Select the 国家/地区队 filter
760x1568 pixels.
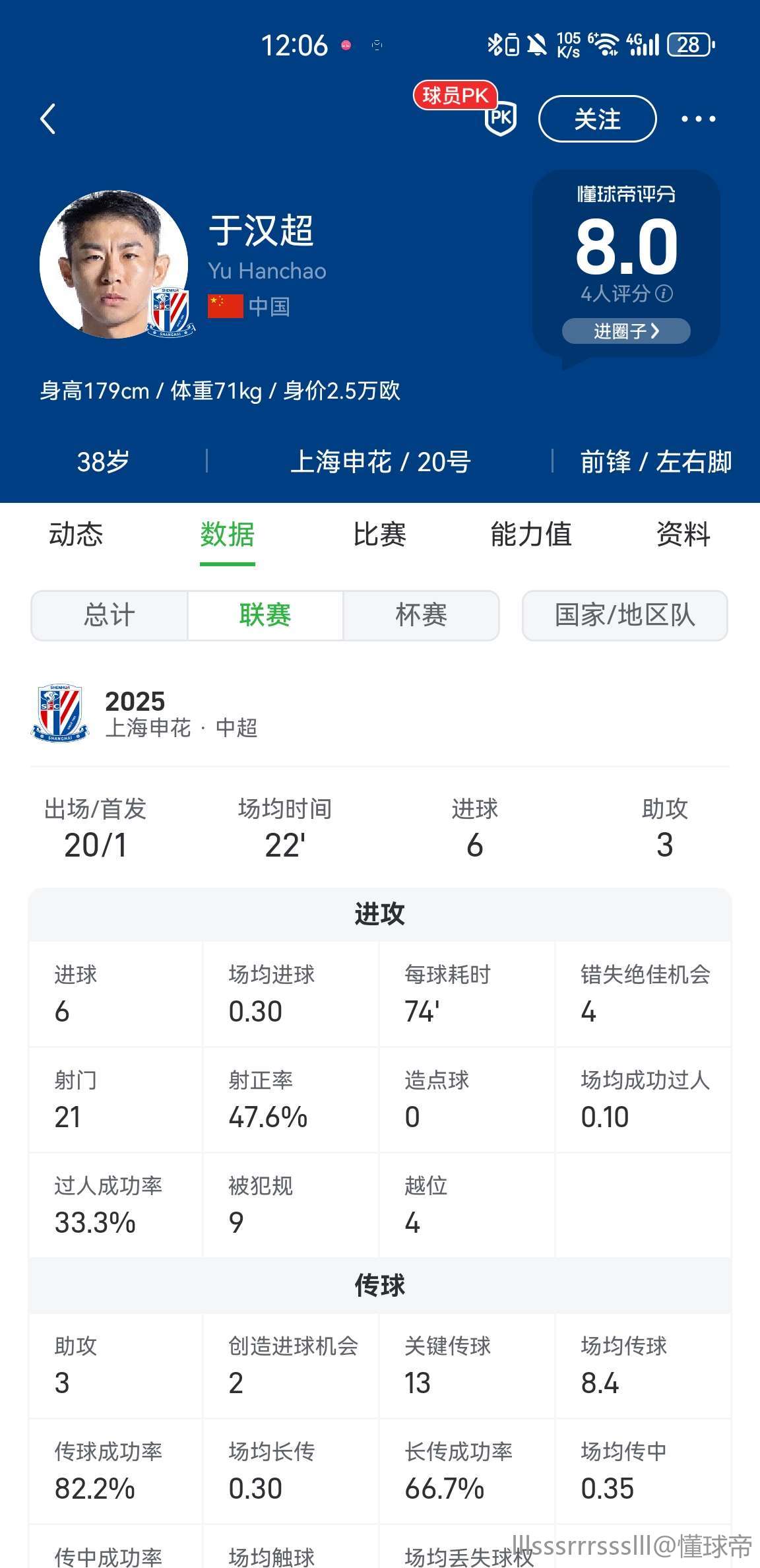(x=625, y=616)
